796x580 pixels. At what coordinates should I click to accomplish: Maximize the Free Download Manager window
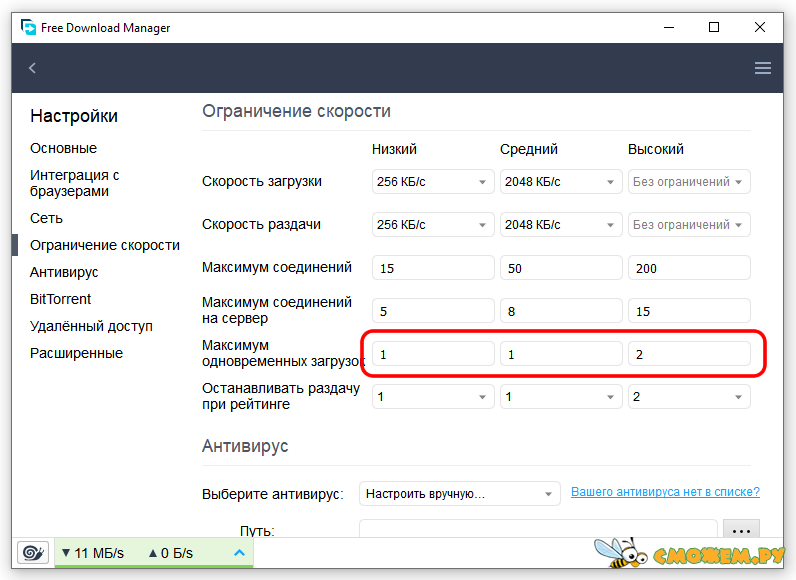point(714,27)
